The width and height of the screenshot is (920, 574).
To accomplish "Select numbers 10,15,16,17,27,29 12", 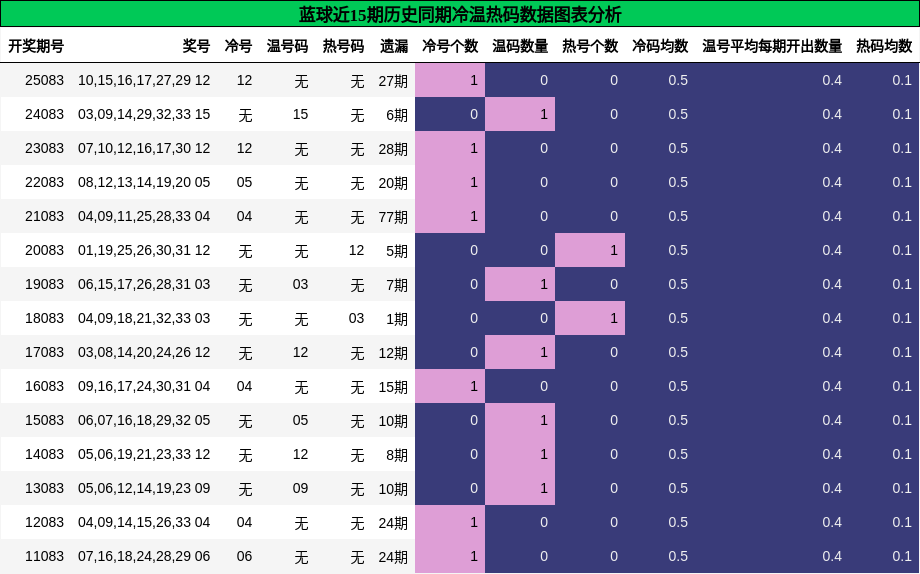I will (144, 80).
